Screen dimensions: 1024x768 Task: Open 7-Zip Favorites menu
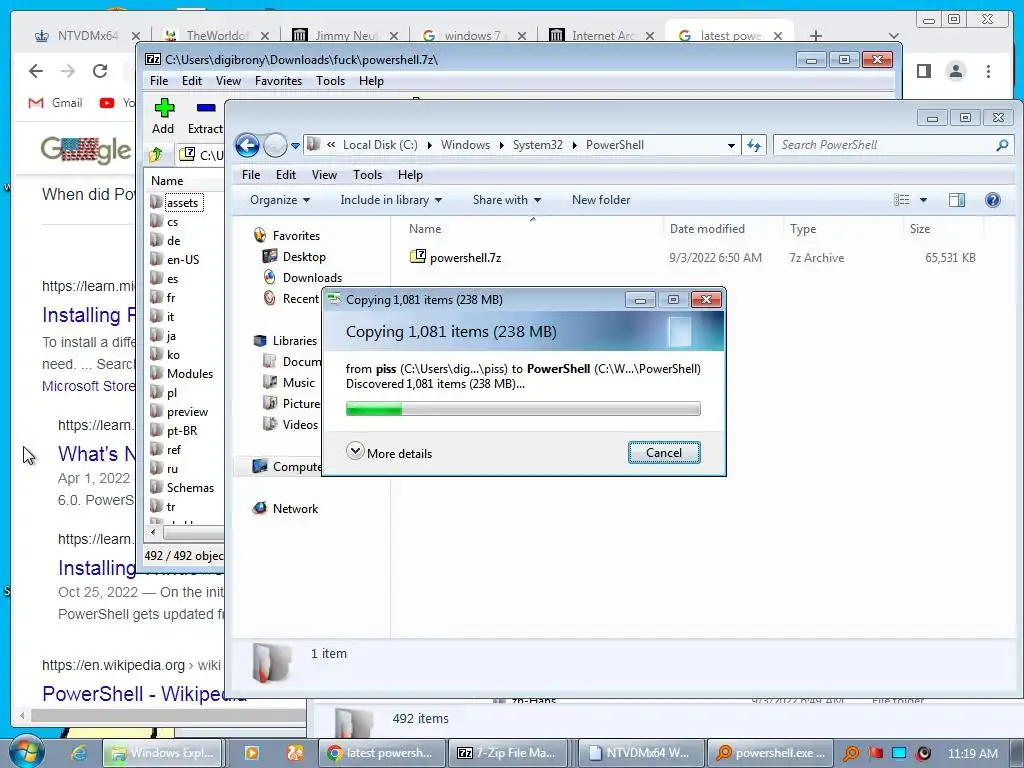[x=278, y=81]
